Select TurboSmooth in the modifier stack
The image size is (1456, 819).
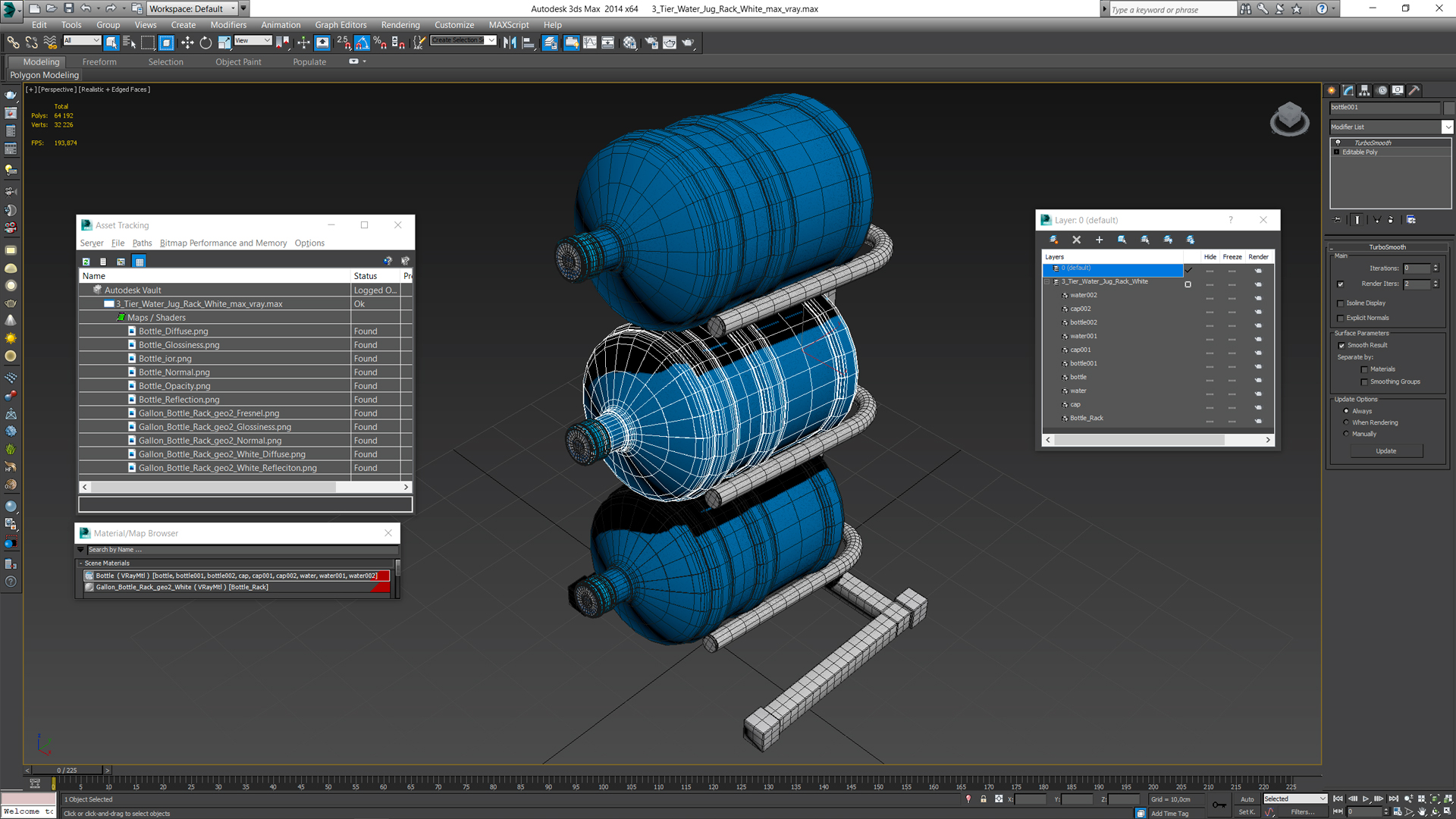[1373, 143]
